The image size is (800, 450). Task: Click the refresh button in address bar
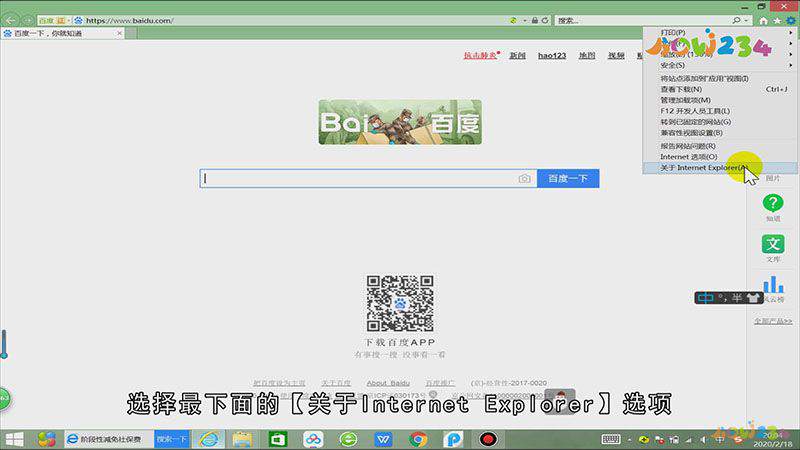545,20
